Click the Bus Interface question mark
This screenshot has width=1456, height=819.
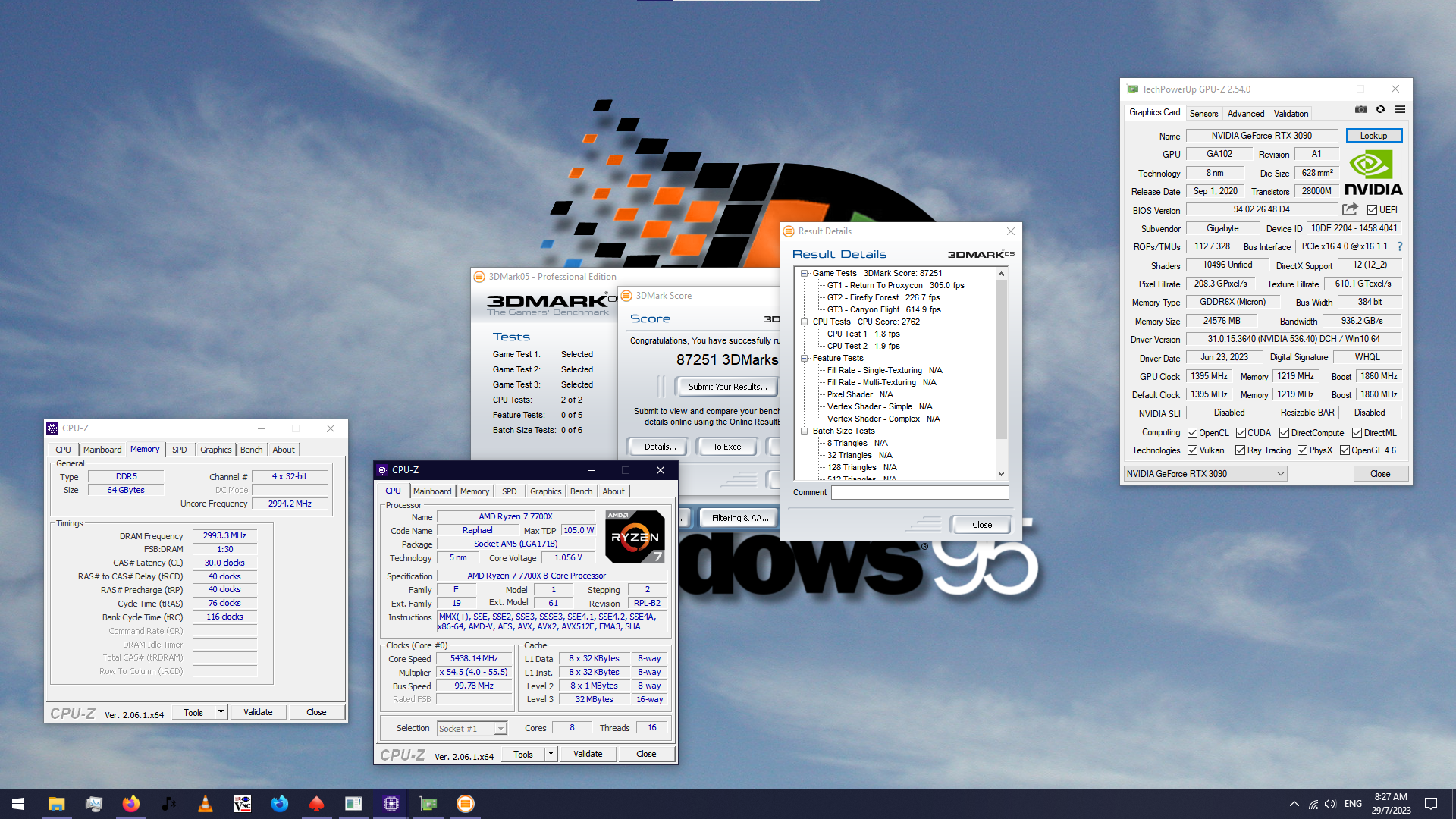tap(1399, 246)
